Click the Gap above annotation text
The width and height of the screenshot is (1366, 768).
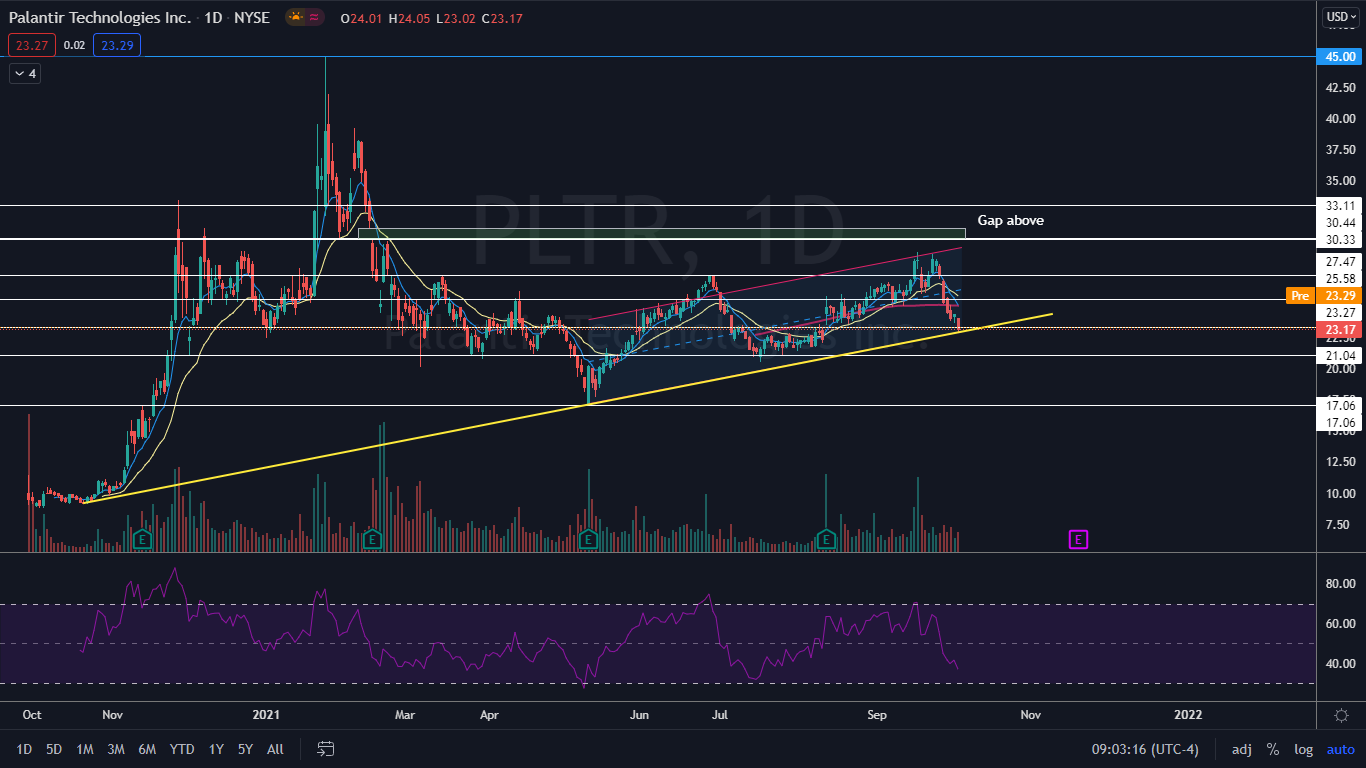(1010, 220)
